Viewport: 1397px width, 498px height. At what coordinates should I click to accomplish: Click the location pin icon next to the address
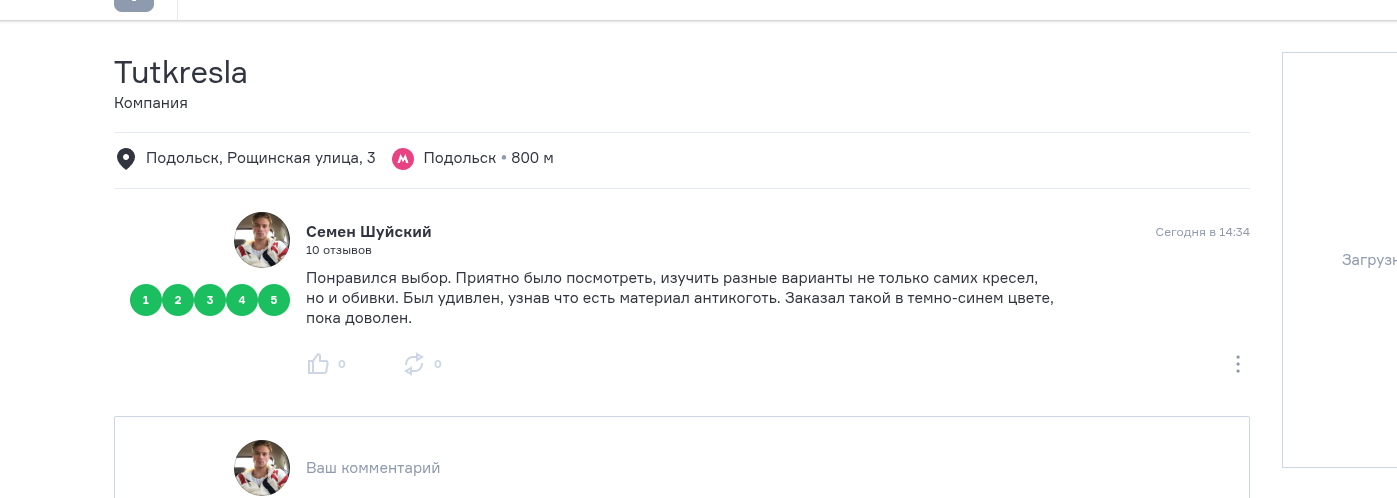pyautogui.click(x=126, y=158)
